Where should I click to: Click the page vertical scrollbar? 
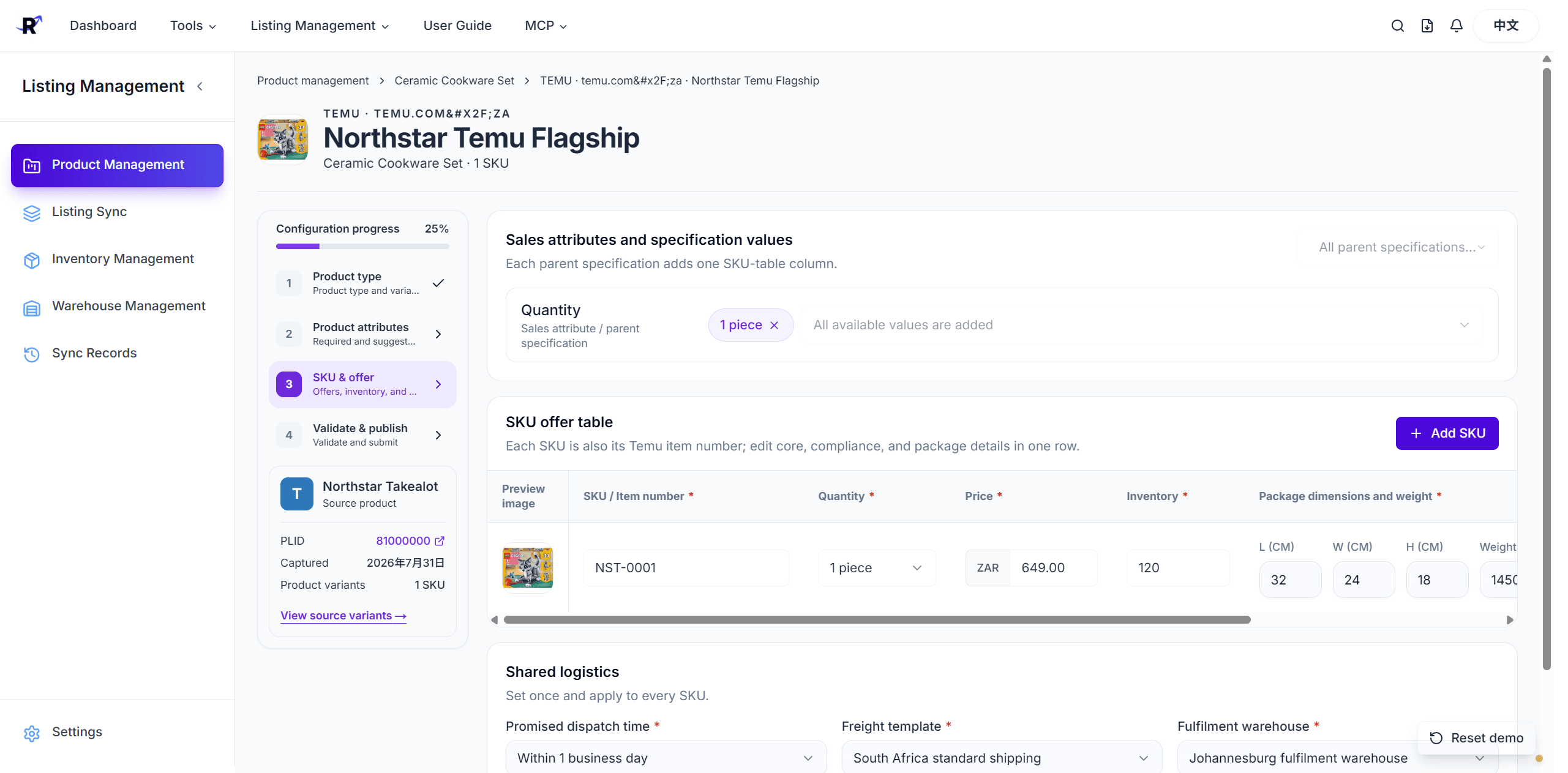click(1547, 369)
